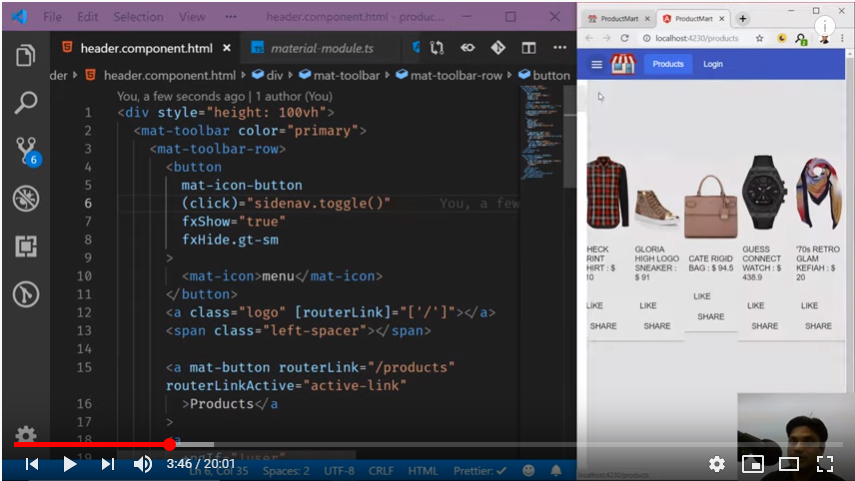Viewport: 855px width, 481px height.
Task: Open the Debug panel in activity bar
Action: pyautogui.click(x=26, y=198)
